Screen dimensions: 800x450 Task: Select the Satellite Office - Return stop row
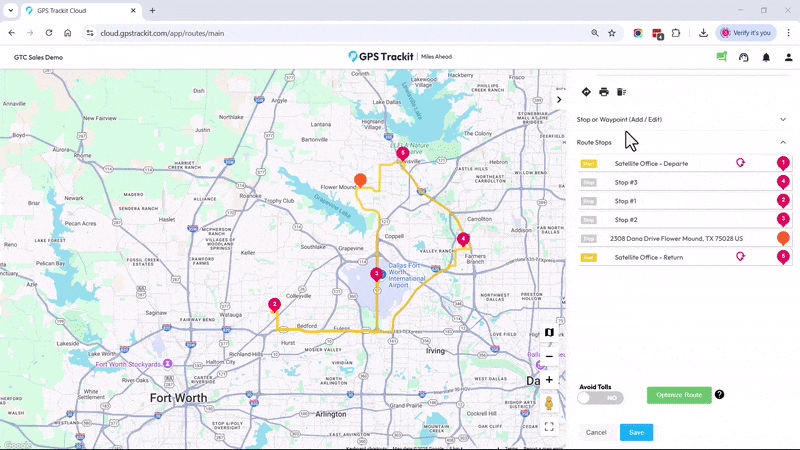(685, 257)
